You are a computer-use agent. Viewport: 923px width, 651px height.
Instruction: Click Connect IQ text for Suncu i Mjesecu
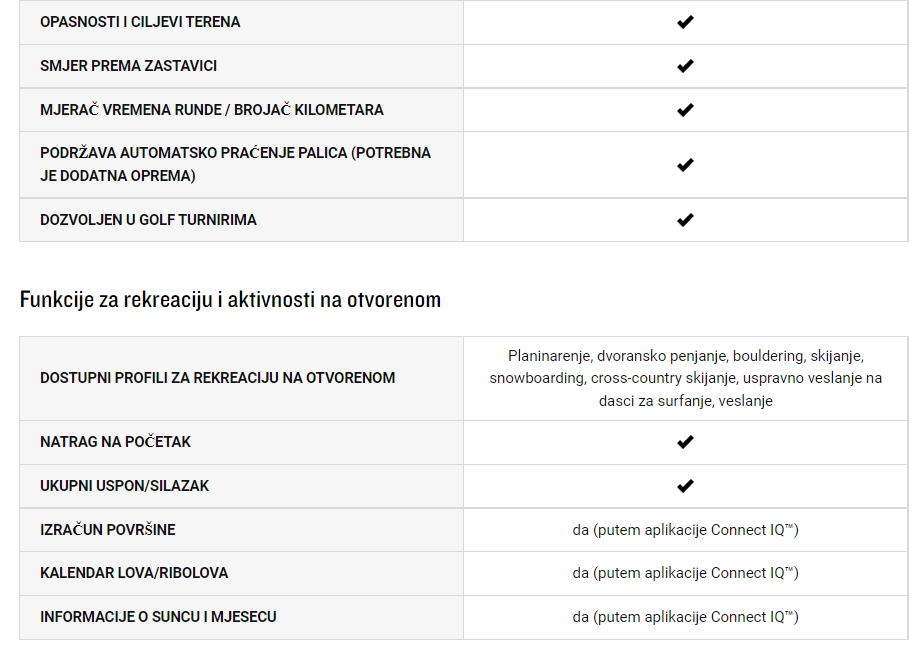tap(686, 617)
